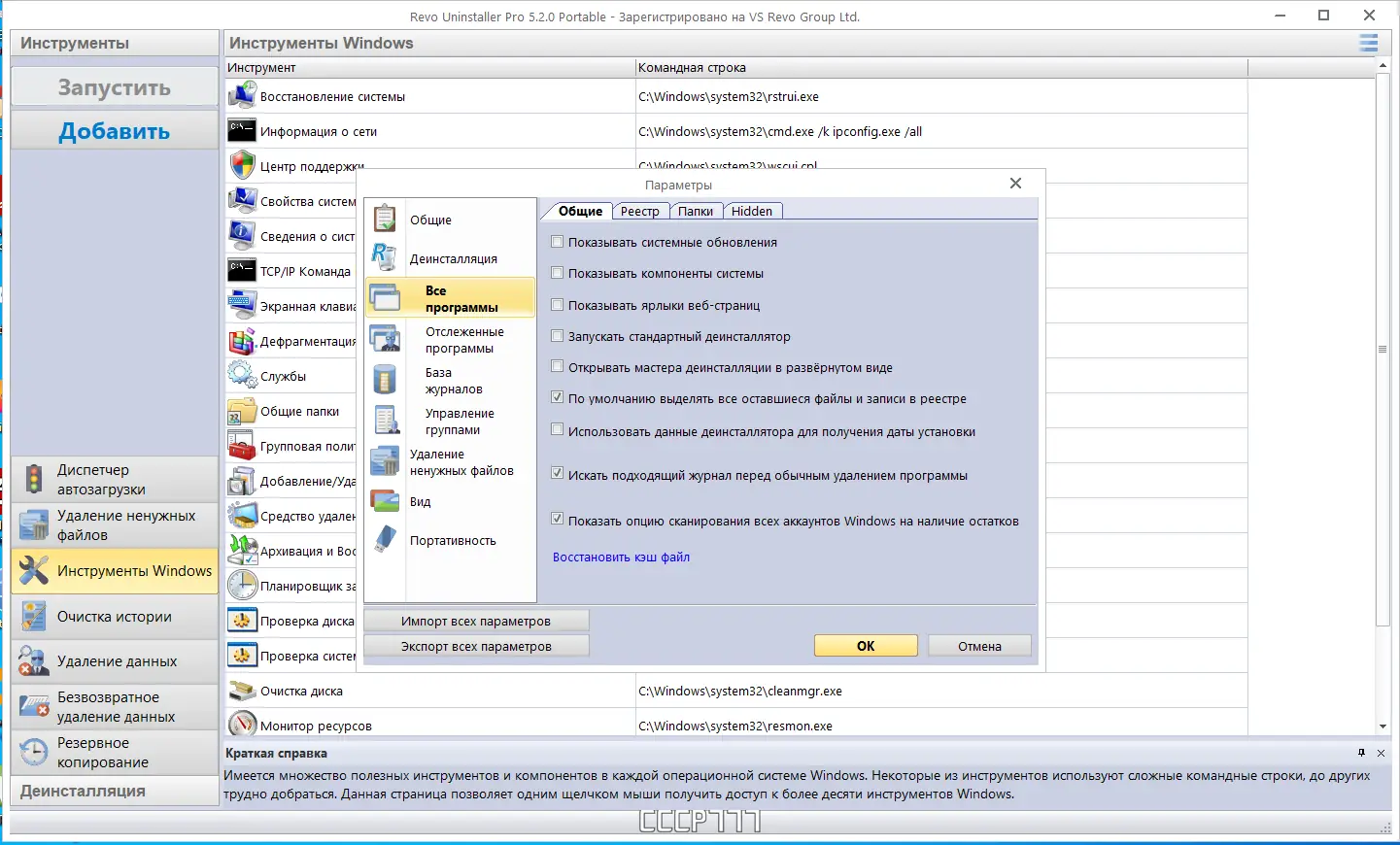
Task: Disable По умолчанию выделять все оставшиеся файлы
Action: click(557, 397)
